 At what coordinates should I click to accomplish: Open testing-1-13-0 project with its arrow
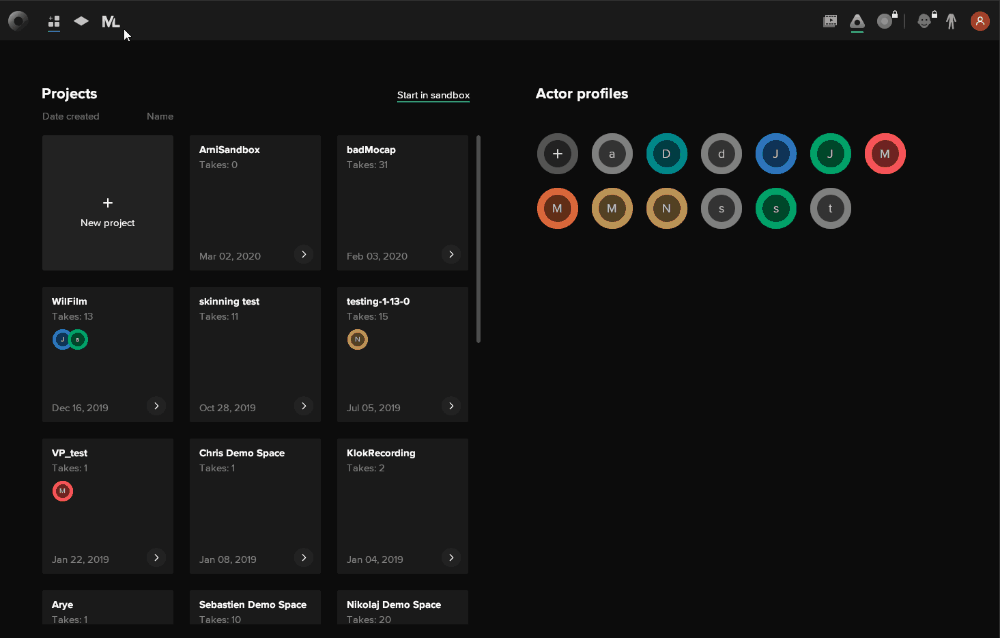click(x=451, y=406)
